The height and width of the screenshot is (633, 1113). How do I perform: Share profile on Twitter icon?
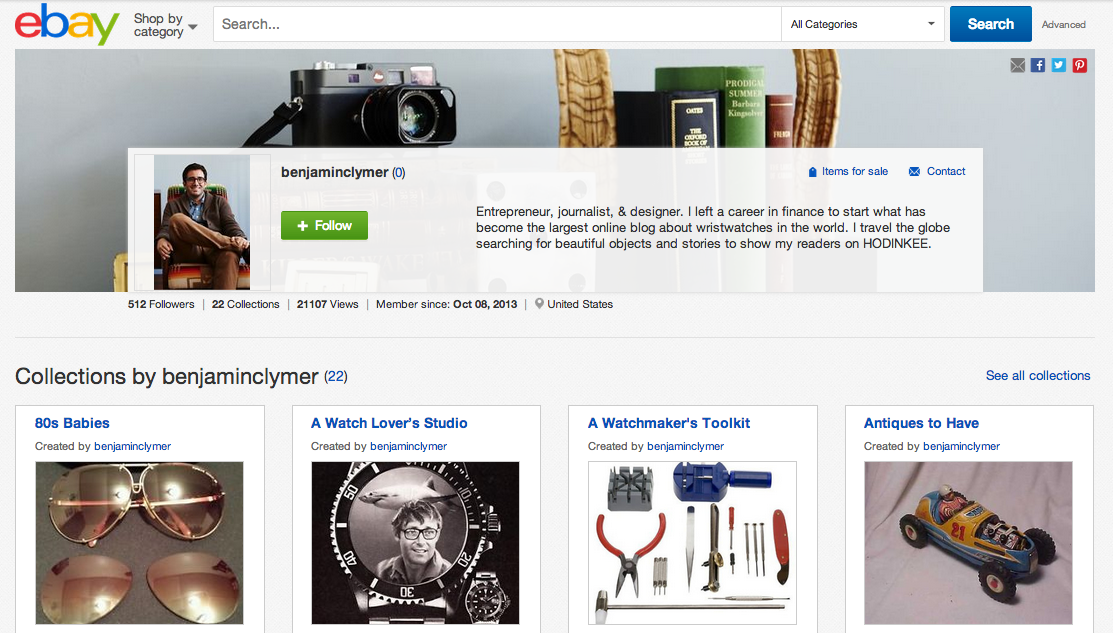(x=1059, y=65)
